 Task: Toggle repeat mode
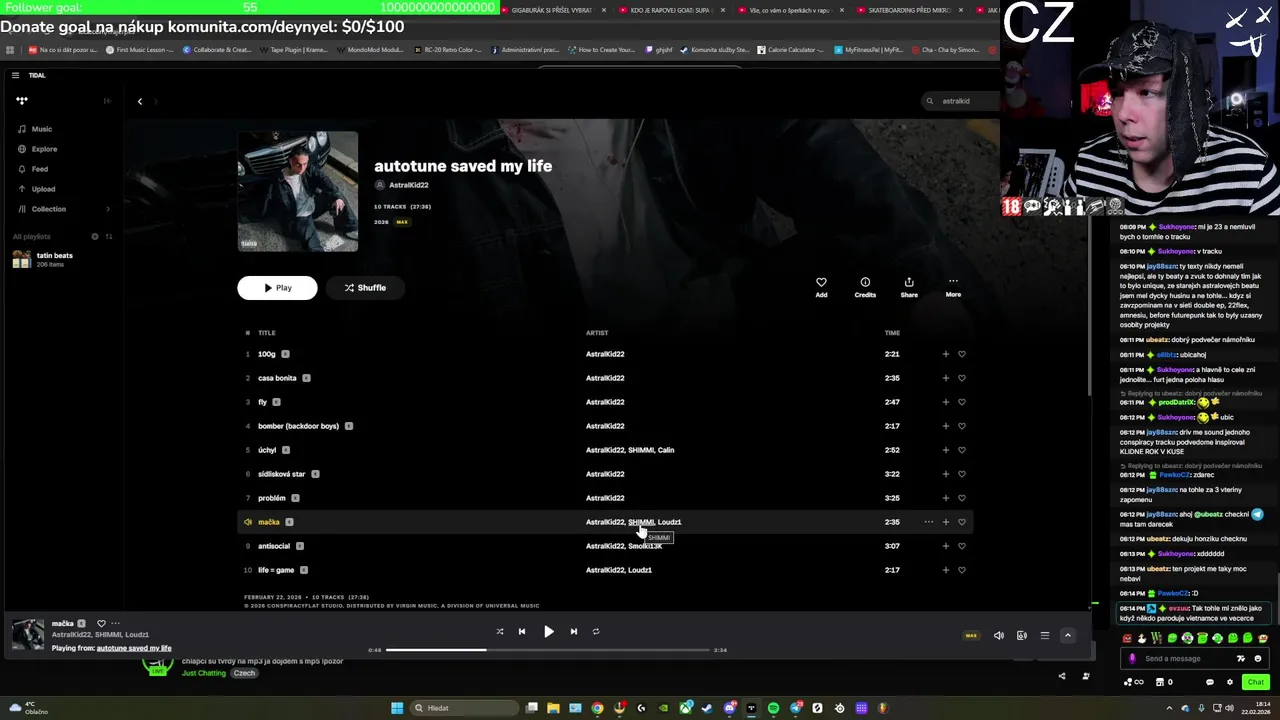tap(596, 632)
